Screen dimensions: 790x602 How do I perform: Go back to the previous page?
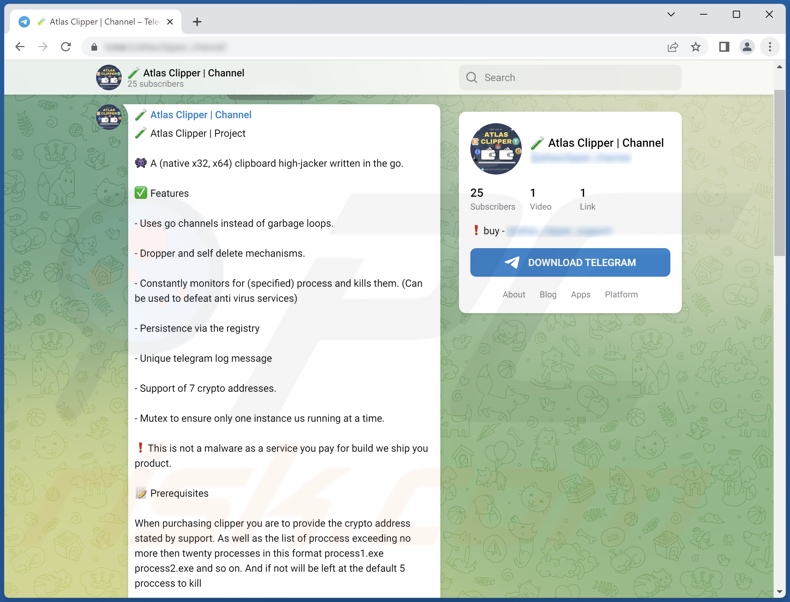pyautogui.click(x=20, y=47)
